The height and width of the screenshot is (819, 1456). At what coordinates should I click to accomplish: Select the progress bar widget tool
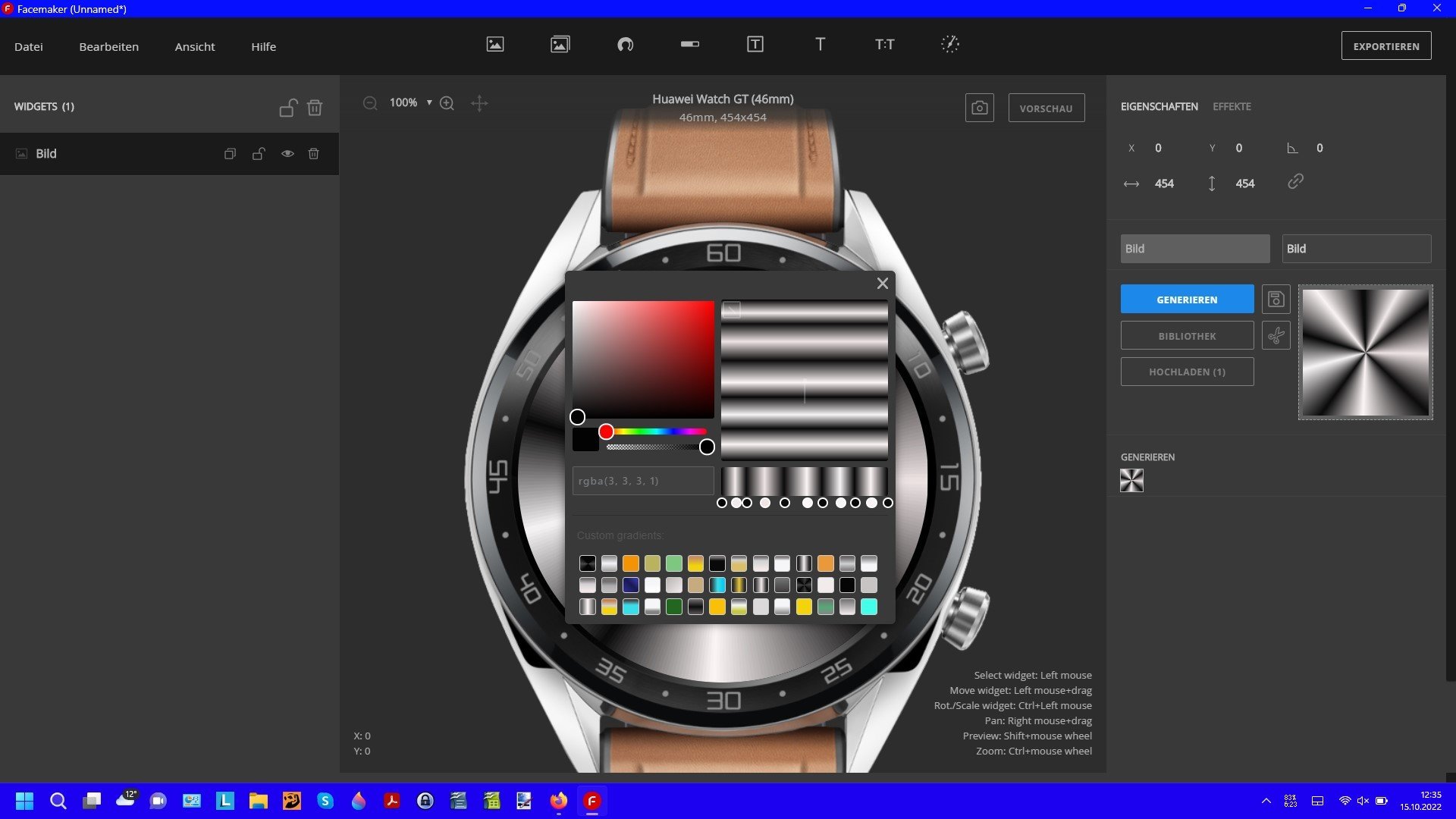690,45
